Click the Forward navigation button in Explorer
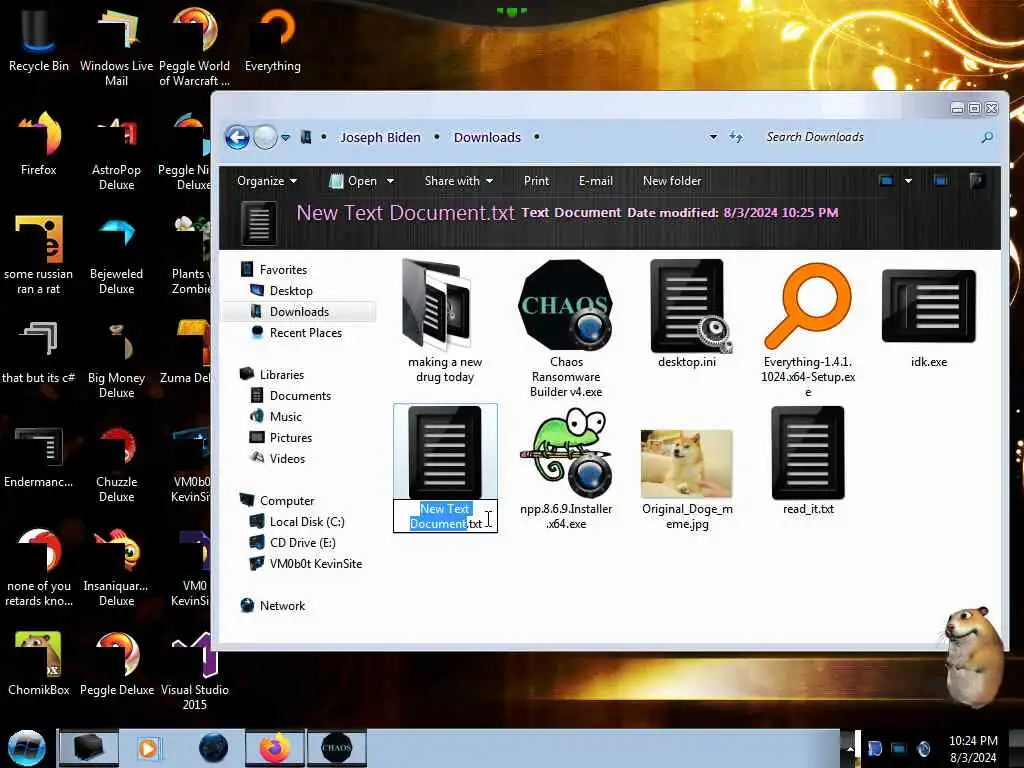 pyautogui.click(x=265, y=137)
